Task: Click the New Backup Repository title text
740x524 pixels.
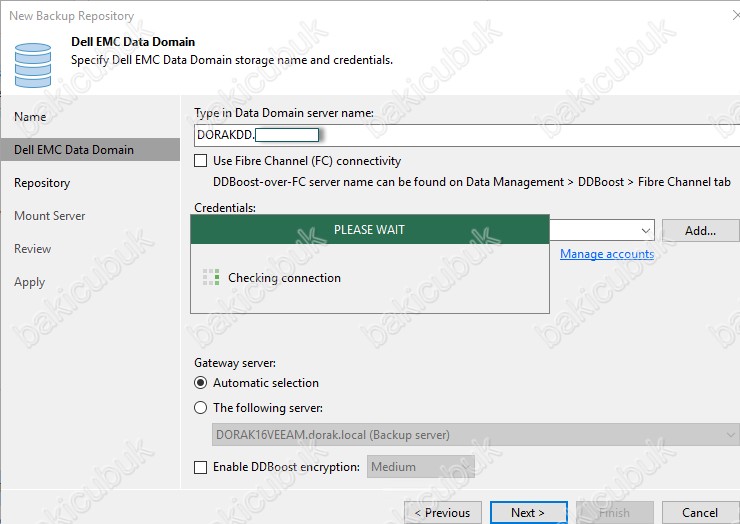Action: click(72, 16)
